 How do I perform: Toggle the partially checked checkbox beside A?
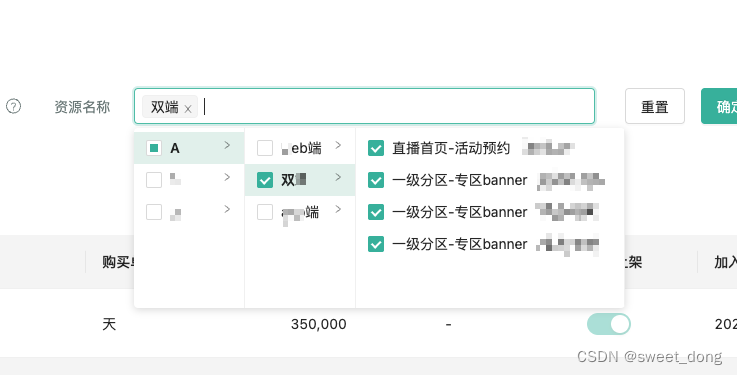click(x=154, y=148)
